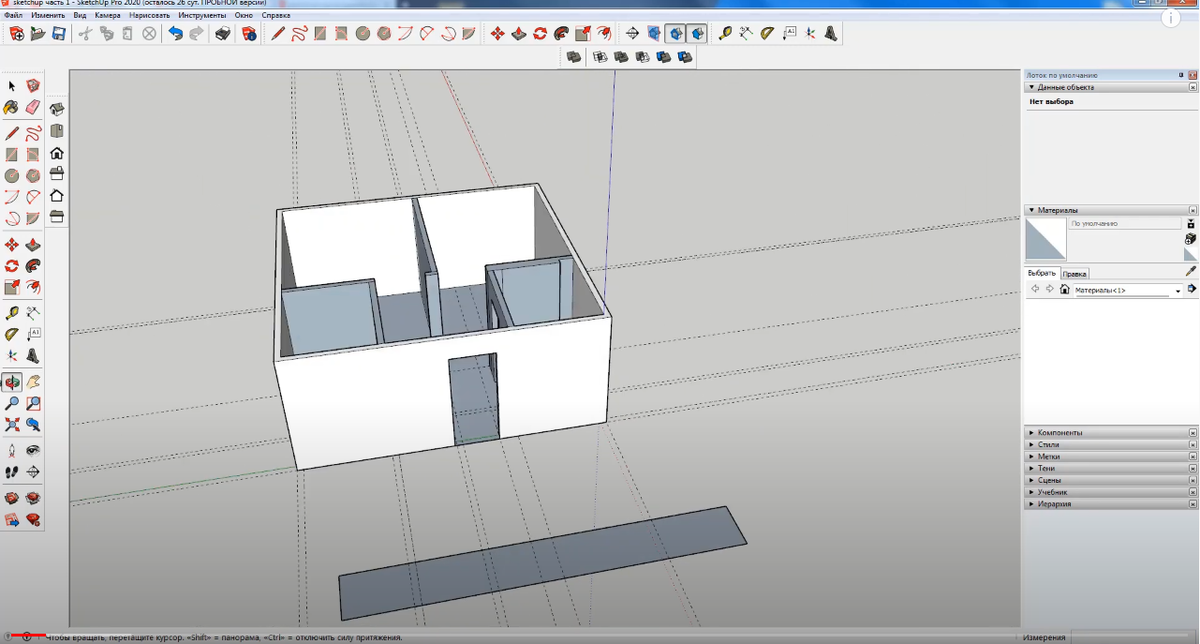Select the Line pencil tool in top toolbar
This screenshot has width=1200, height=644.
click(279, 34)
